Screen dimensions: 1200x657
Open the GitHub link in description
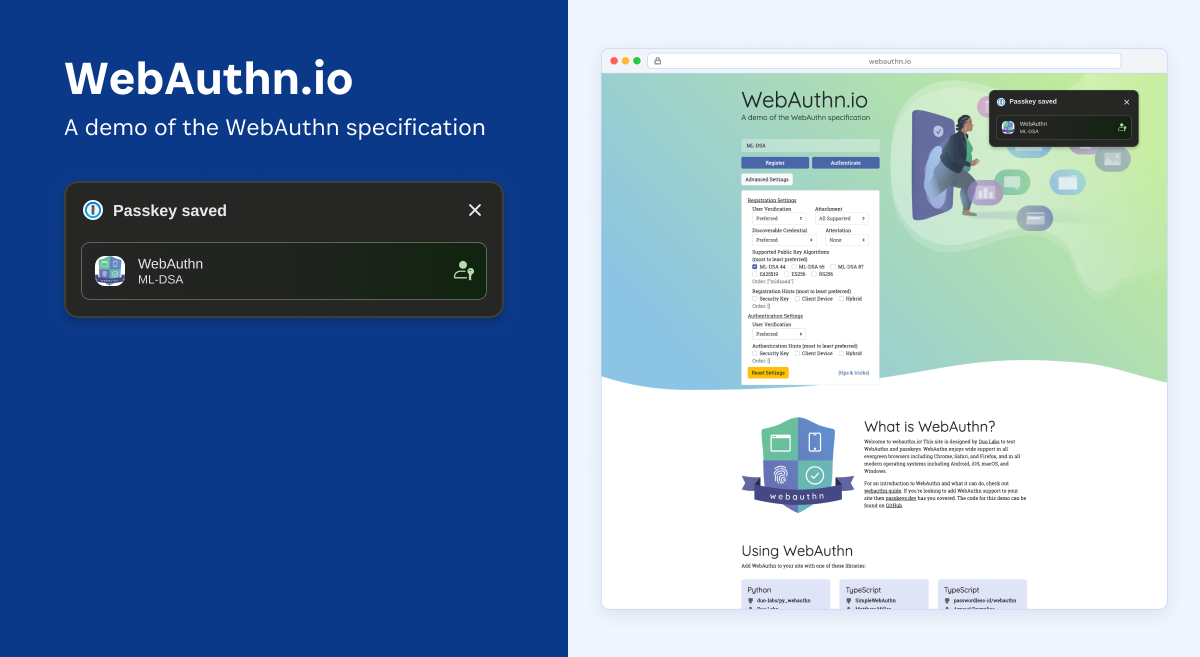tap(894, 506)
